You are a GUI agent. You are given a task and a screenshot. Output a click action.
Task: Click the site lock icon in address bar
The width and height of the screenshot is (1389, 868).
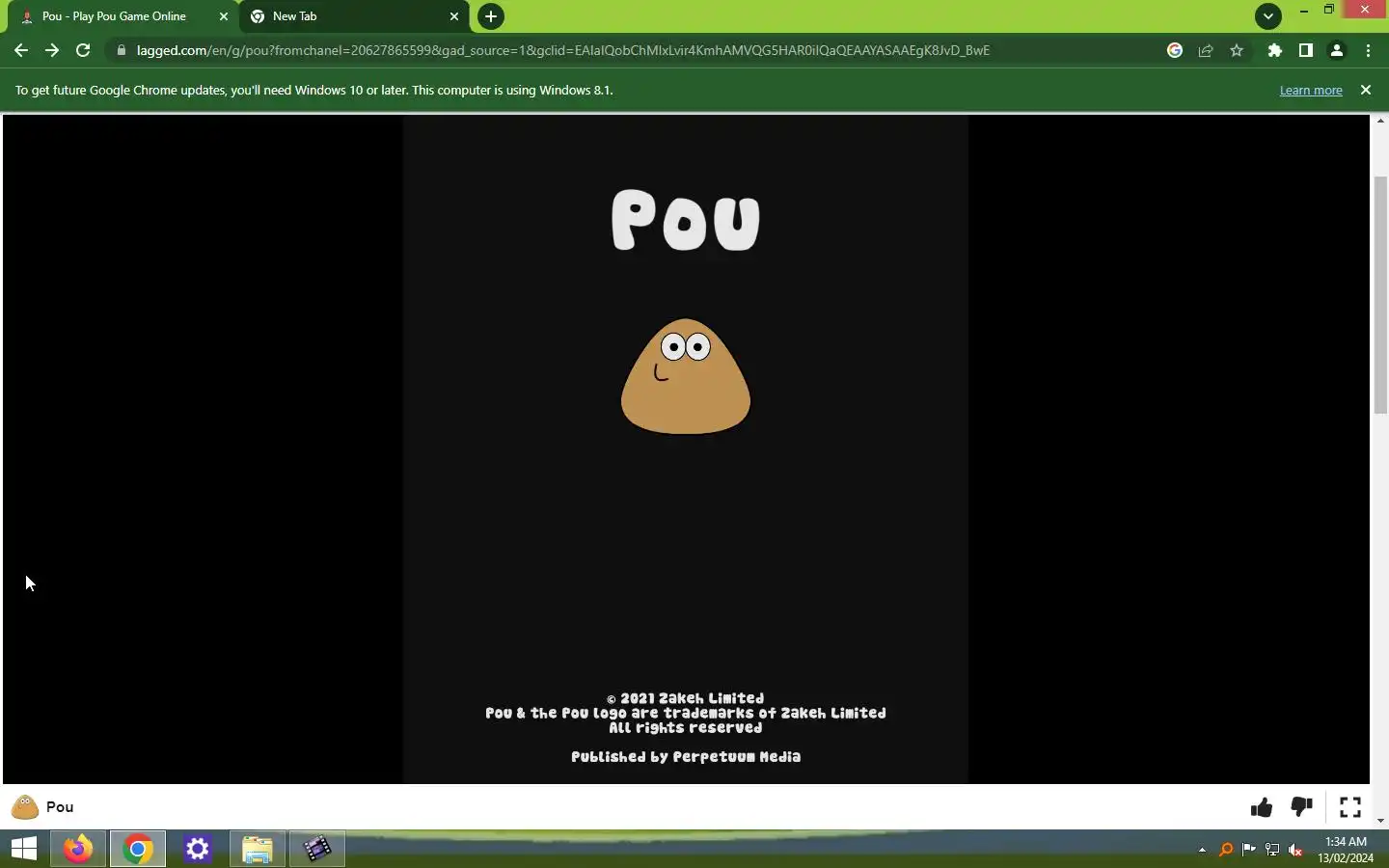122,50
